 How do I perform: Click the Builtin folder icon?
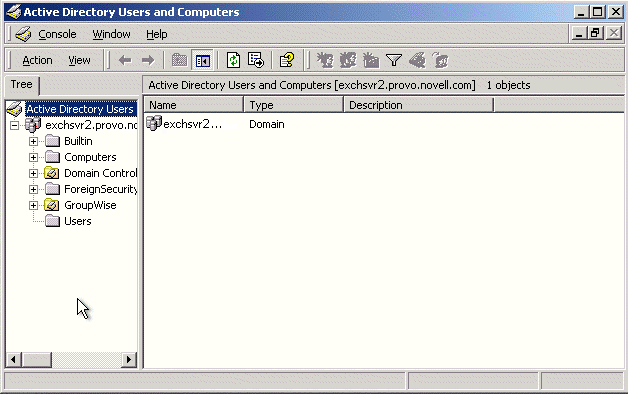pos(52,141)
